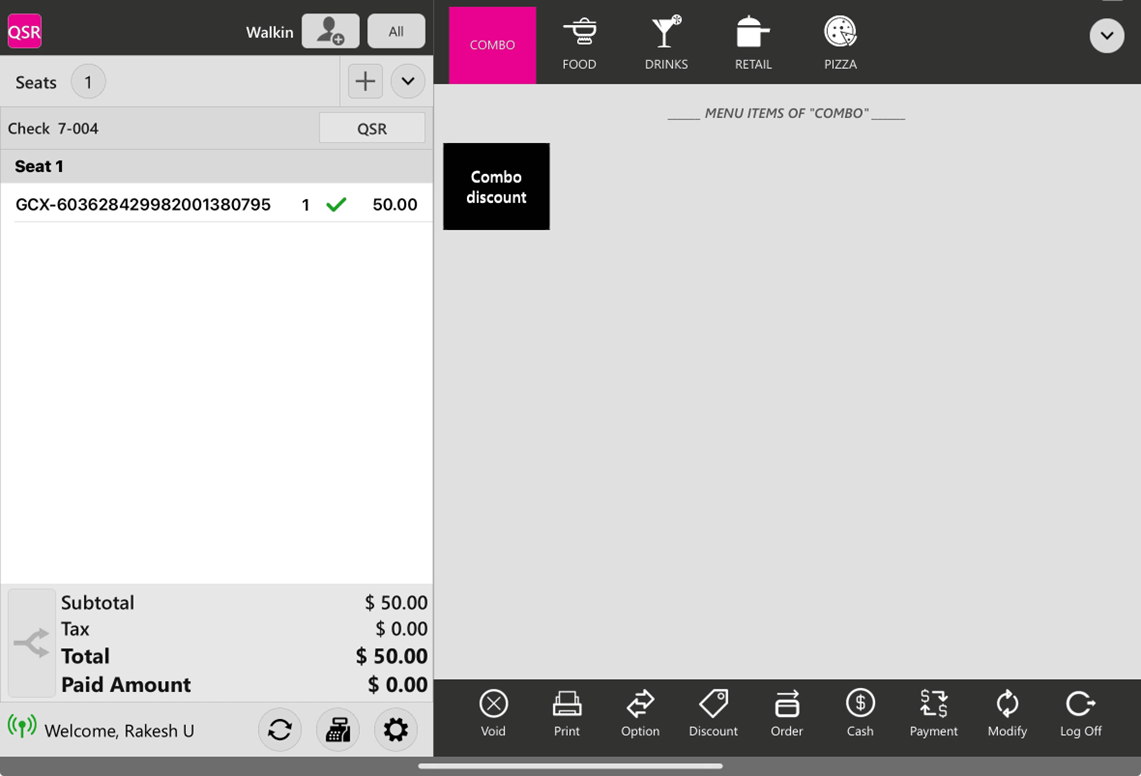Open the cash register icon
Screen dimensions: 1141x776
pyautogui.click(x=338, y=730)
